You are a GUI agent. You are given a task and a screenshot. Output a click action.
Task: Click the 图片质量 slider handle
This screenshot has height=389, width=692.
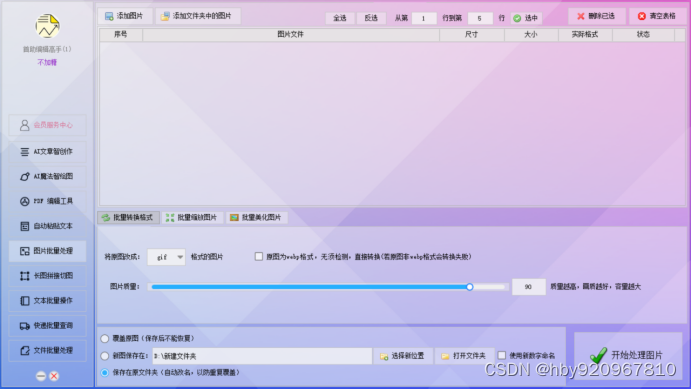pos(470,287)
